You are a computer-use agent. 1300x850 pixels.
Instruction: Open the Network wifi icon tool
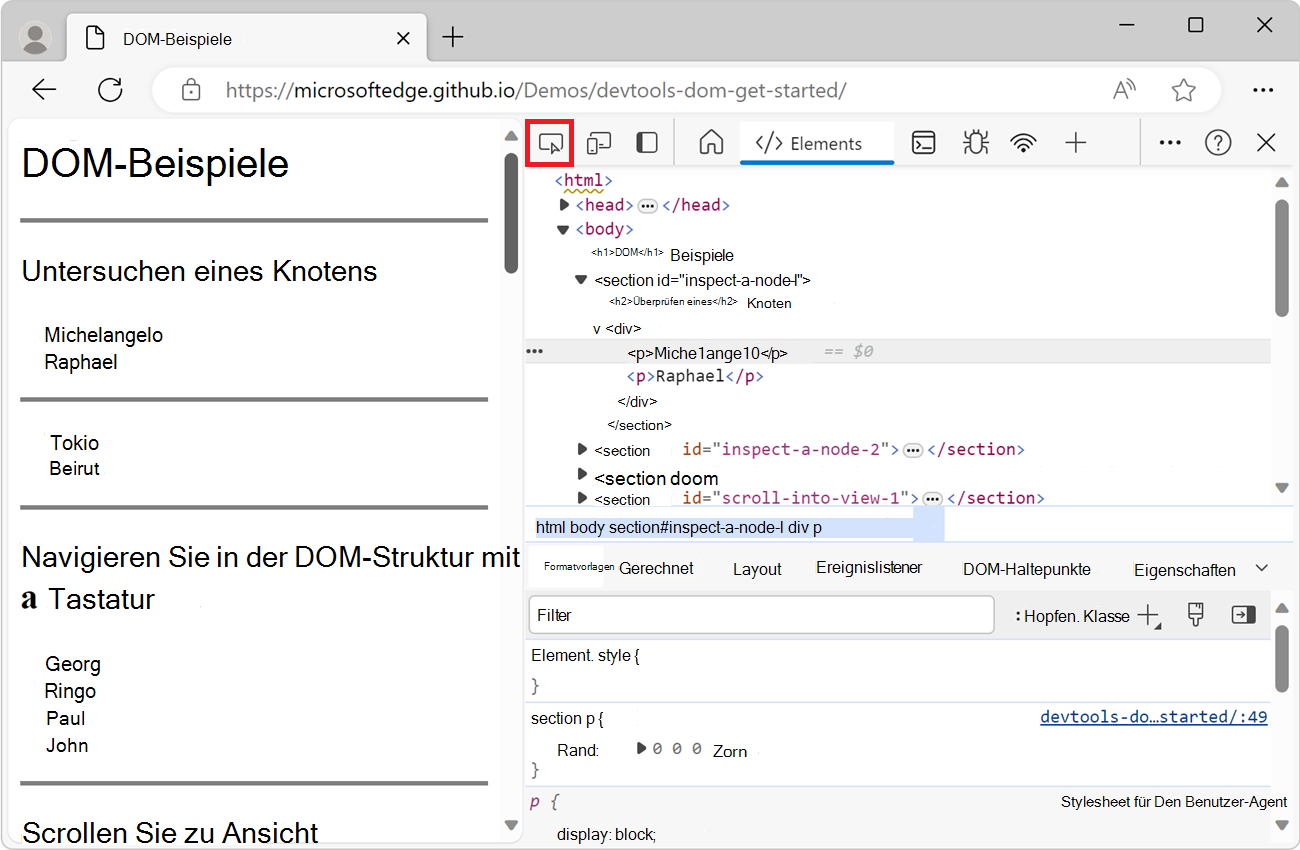click(1023, 143)
